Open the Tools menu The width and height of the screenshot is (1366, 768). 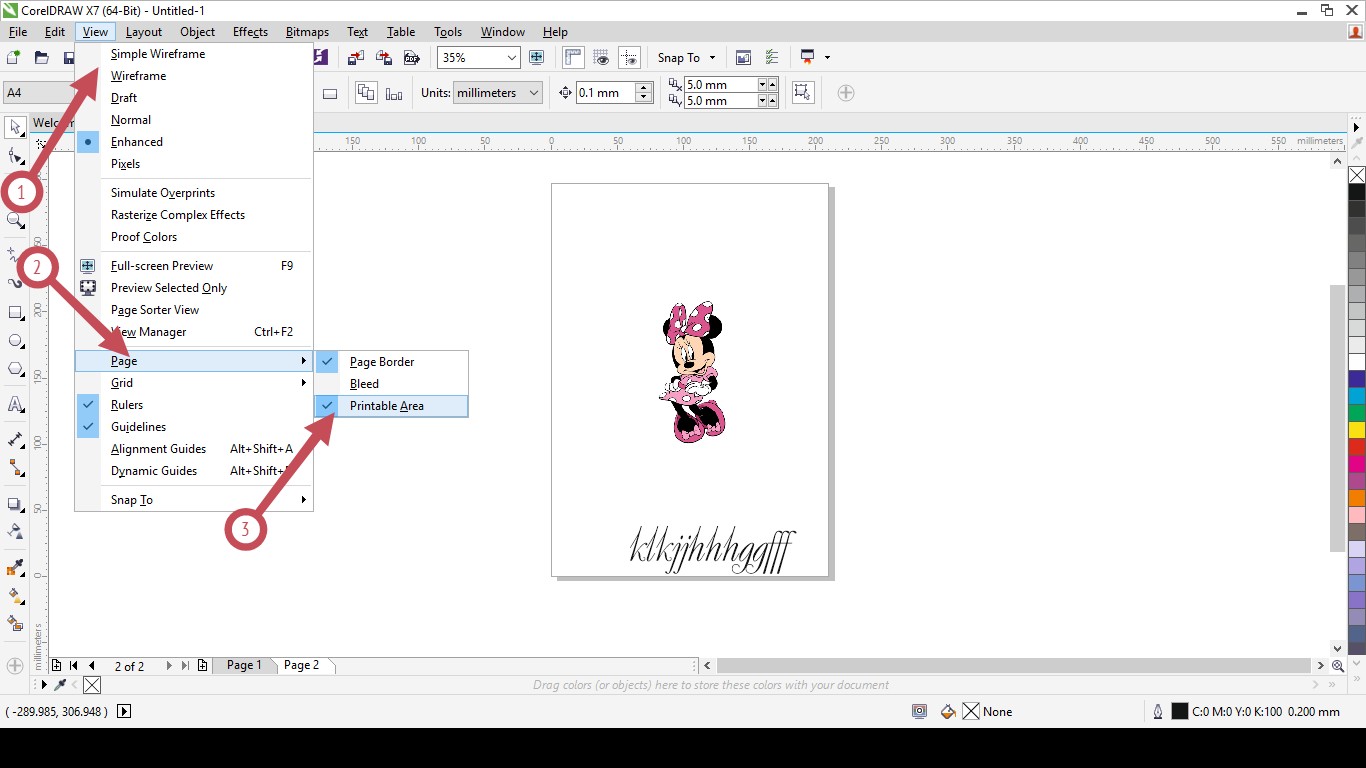(448, 32)
